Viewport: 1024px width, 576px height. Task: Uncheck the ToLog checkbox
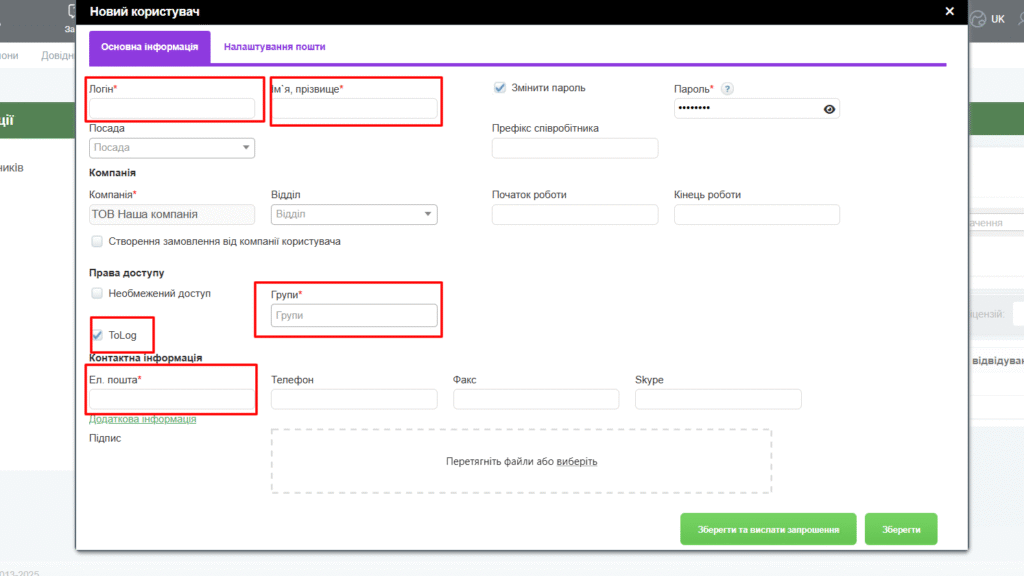[x=97, y=335]
